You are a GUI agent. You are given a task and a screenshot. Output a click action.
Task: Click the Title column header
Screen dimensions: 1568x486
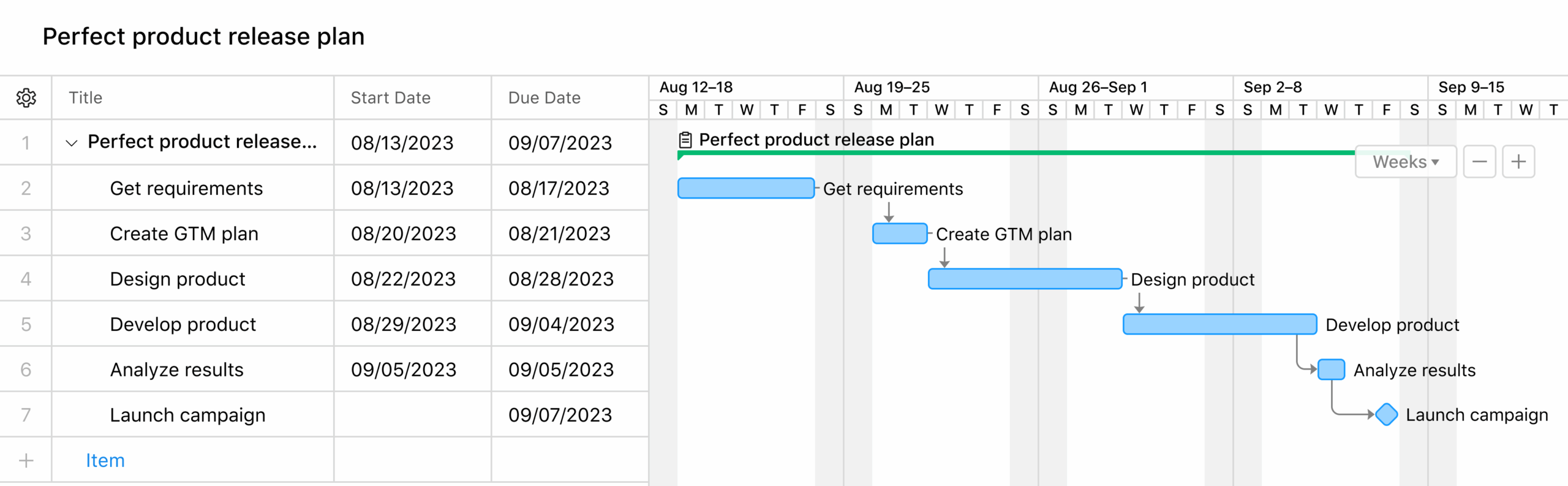coord(85,97)
